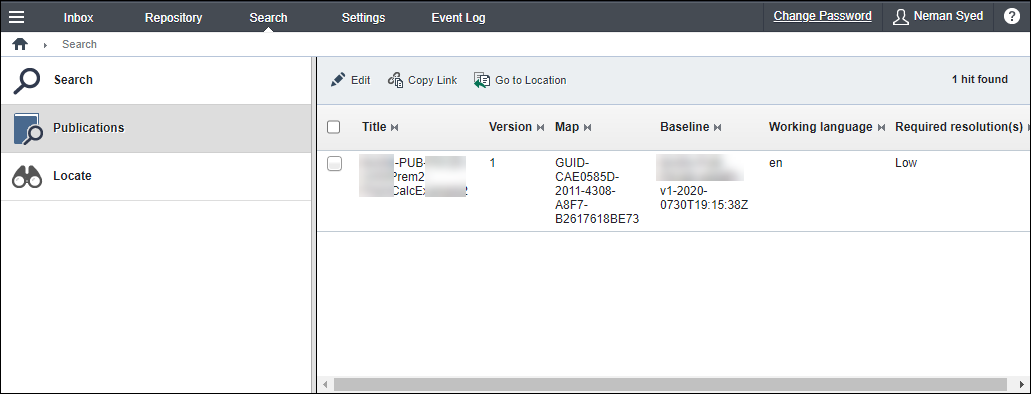Sort by the Map column header
This screenshot has width=1031, height=394.
[567, 127]
